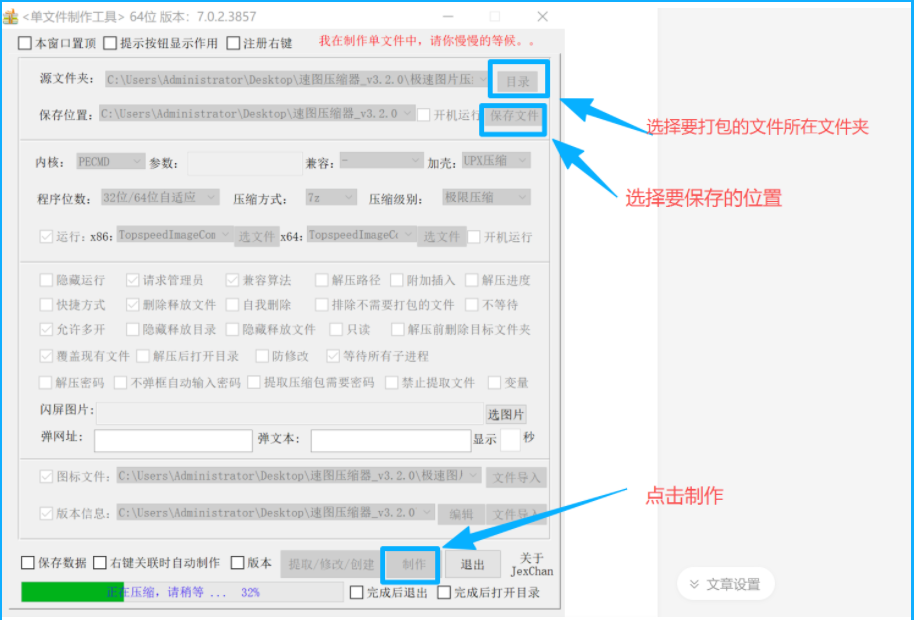Open the 压缩级别 极限压缩 dropdown

click(486, 197)
